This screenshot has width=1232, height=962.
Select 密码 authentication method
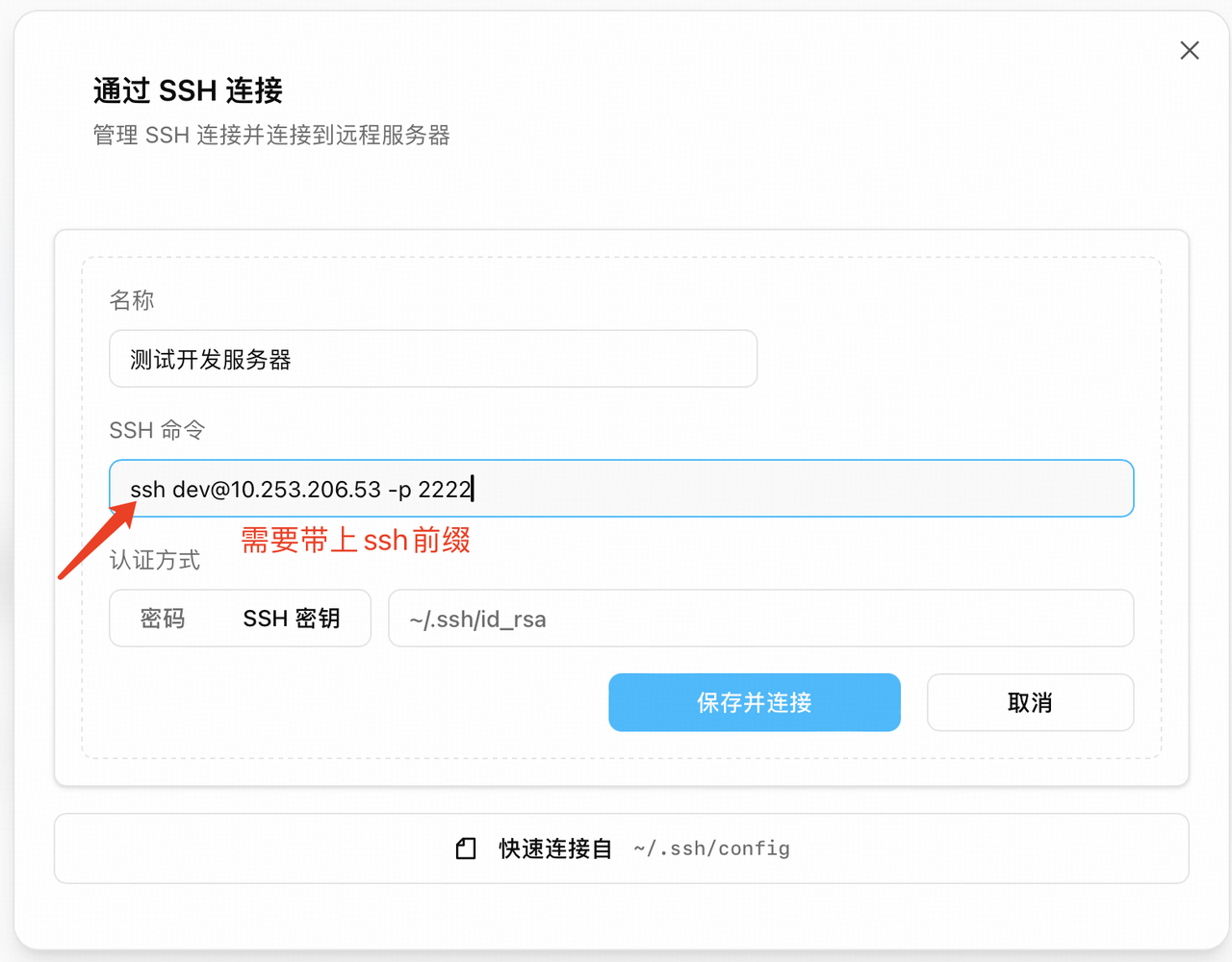pyautogui.click(x=163, y=619)
